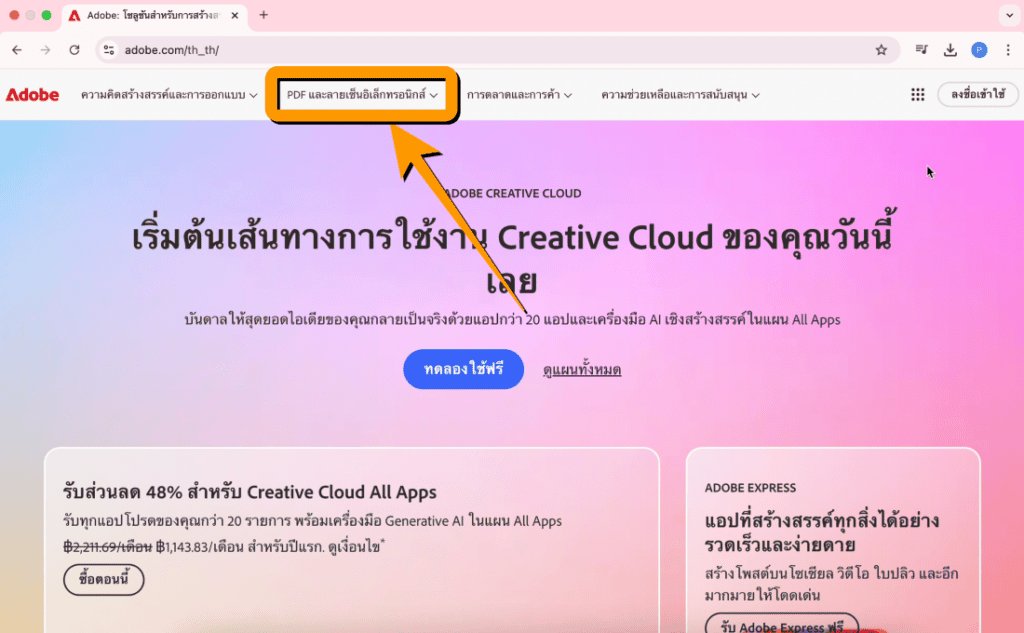The image size is (1024, 633).
Task: Click the site information icon in address bar
Action: [108, 49]
